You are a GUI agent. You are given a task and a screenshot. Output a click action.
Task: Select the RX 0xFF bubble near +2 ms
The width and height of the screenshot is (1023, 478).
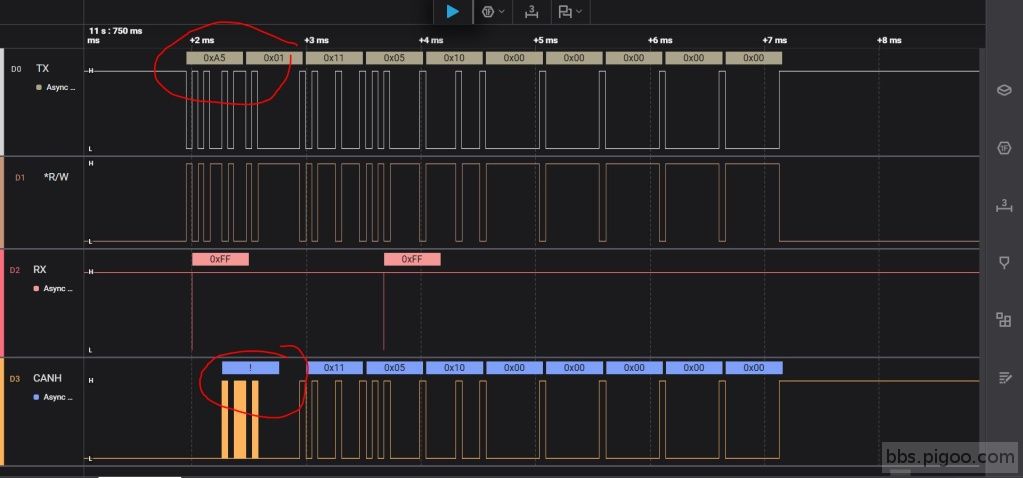point(220,260)
